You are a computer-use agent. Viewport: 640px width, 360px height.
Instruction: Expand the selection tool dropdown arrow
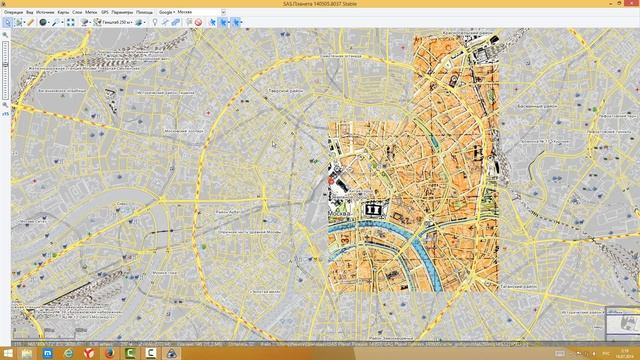(x=24, y=22)
